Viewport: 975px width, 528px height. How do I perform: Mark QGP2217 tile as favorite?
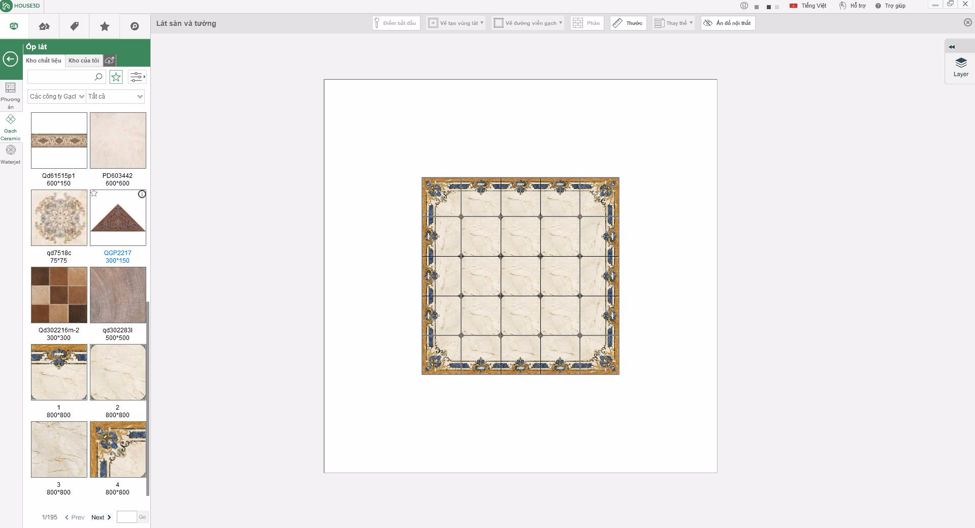pos(95,193)
